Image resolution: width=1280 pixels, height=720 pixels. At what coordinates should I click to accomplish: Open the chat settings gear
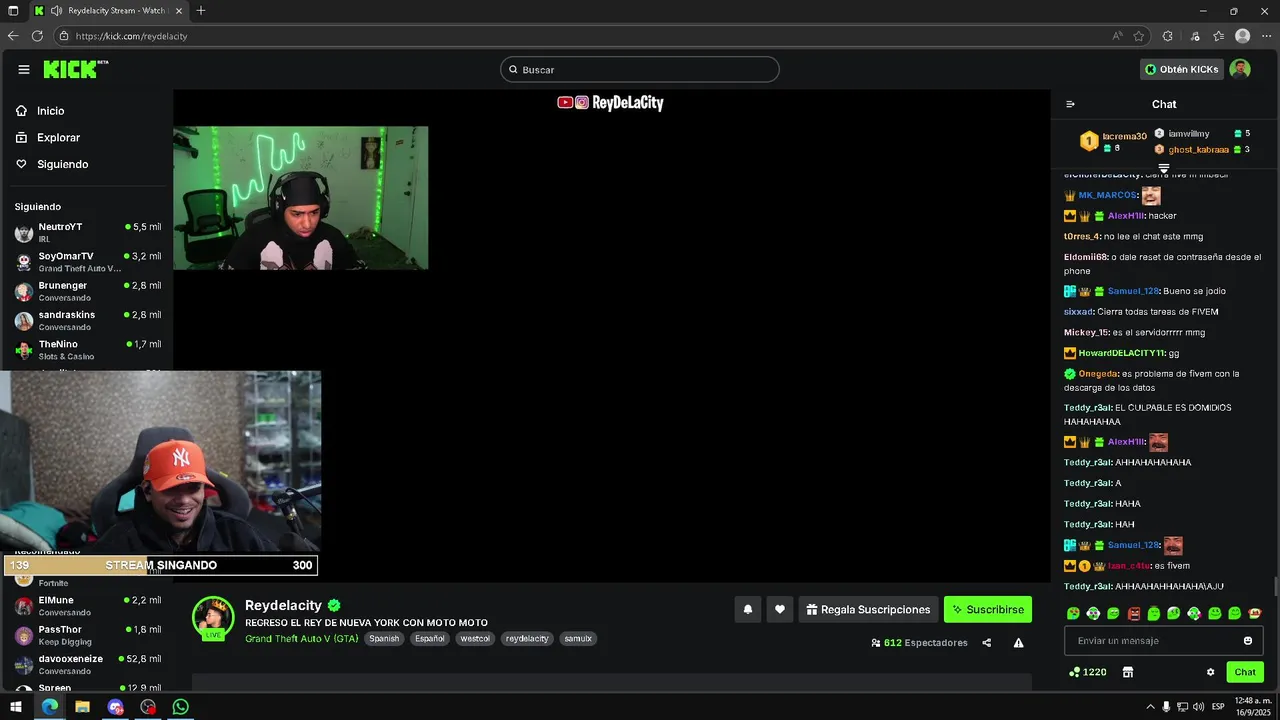click(1210, 672)
